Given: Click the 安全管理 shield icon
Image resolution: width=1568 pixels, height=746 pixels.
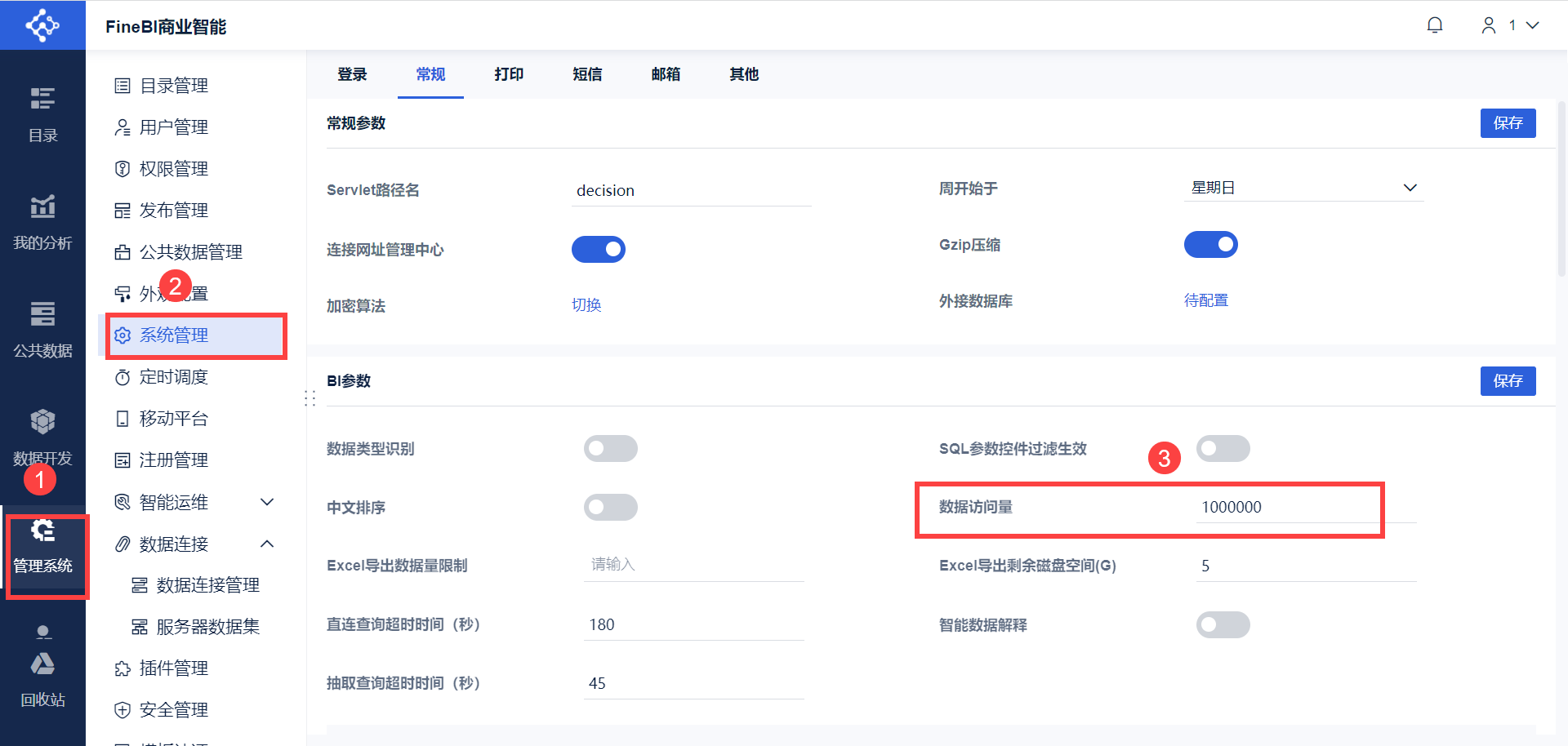Looking at the screenshot, I should click(122, 710).
